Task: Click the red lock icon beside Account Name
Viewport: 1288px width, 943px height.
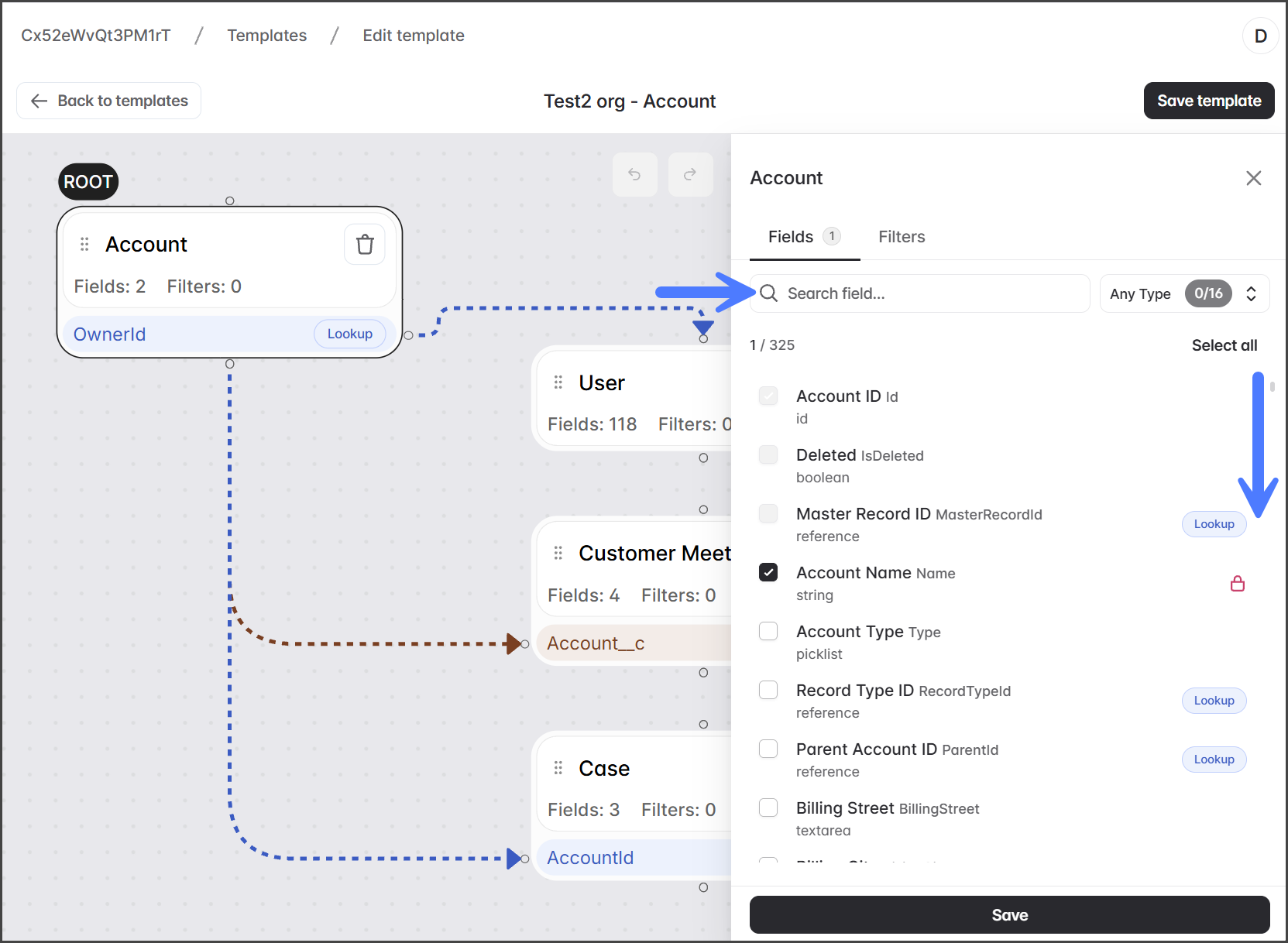Action: click(1237, 584)
